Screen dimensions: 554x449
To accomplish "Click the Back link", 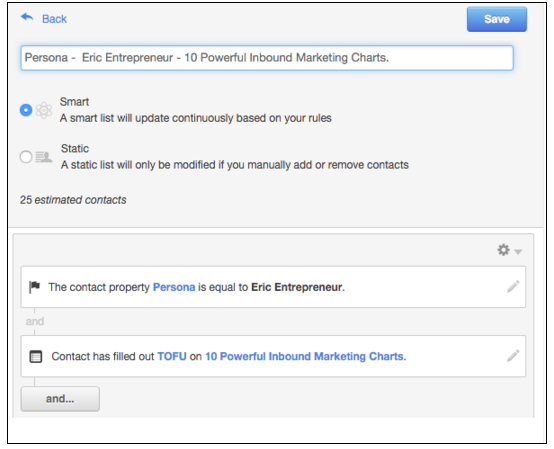I will [54, 19].
